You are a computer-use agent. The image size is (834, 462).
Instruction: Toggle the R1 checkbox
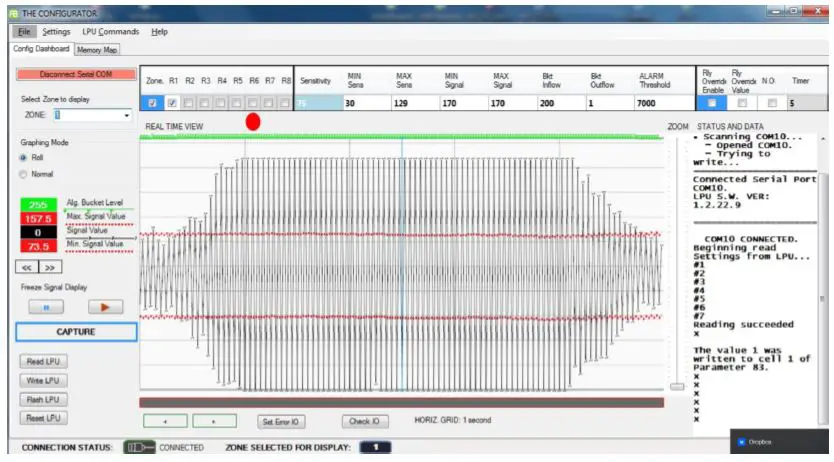(x=172, y=103)
